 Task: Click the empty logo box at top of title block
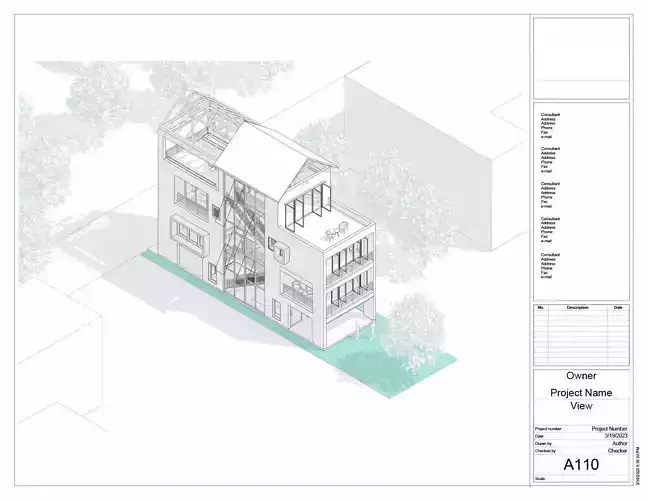[x=581, y=58]
